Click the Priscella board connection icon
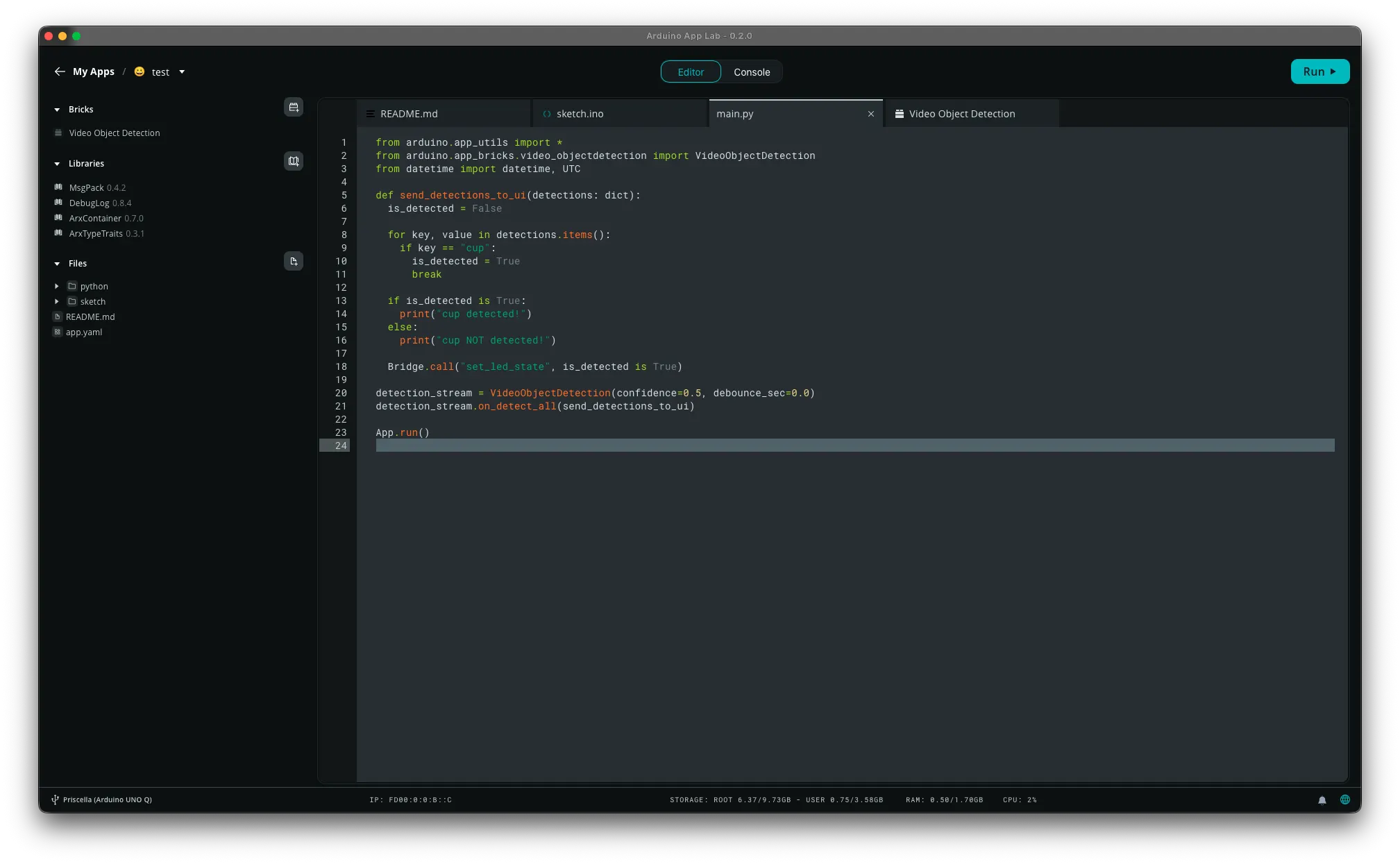The width and height of the screenshot is (1400, 864). (x=55, y=799)
